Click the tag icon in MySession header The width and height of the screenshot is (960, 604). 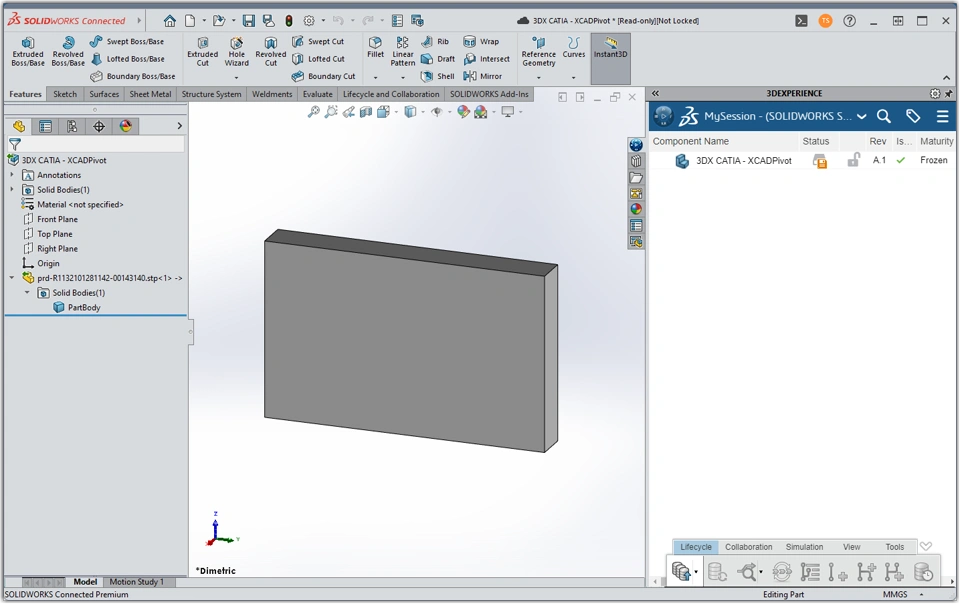[913, 116]
